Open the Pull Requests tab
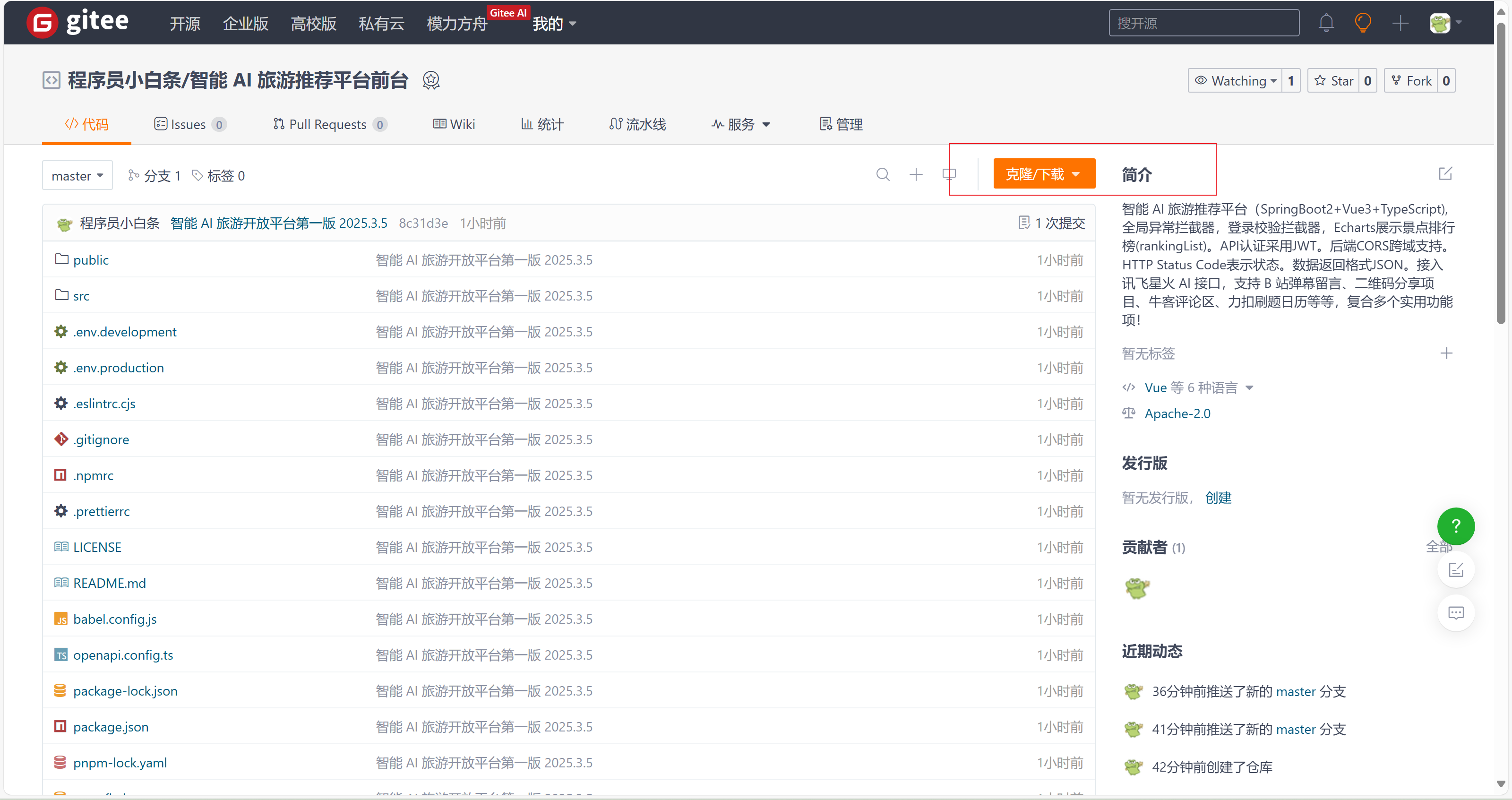 click(328, 124)
